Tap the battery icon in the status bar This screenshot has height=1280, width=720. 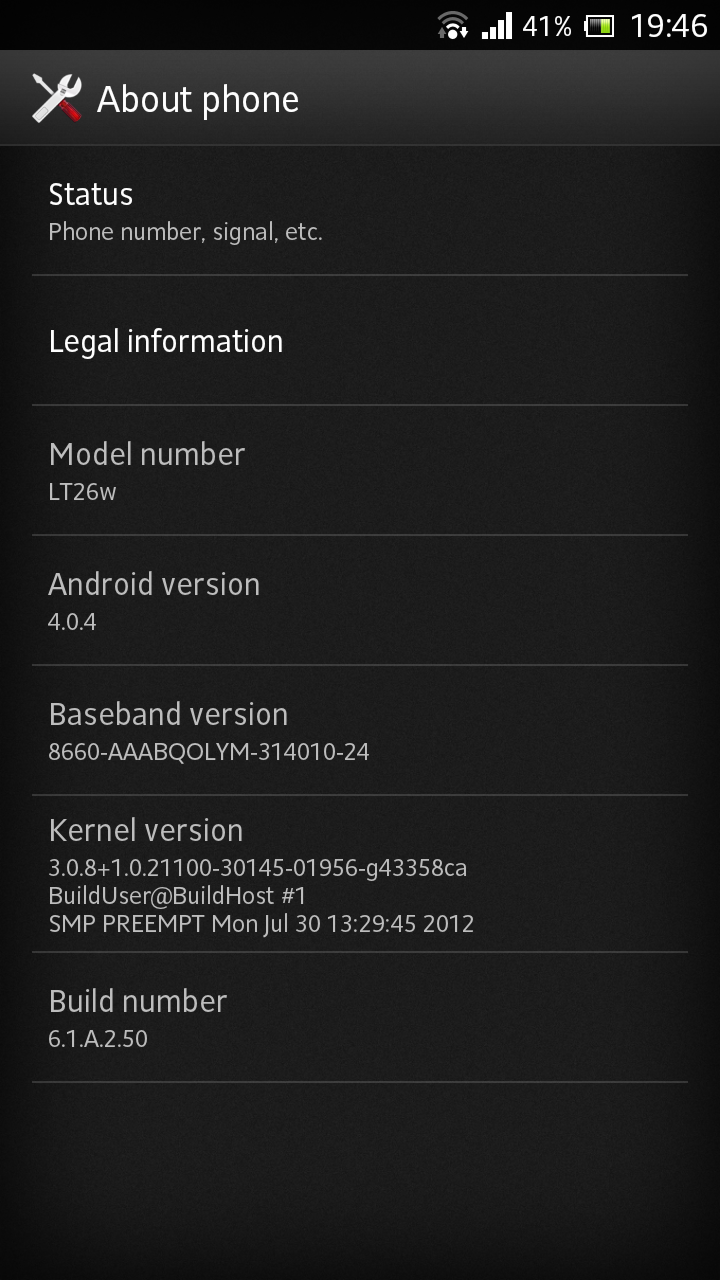click(x=599, y=26)
